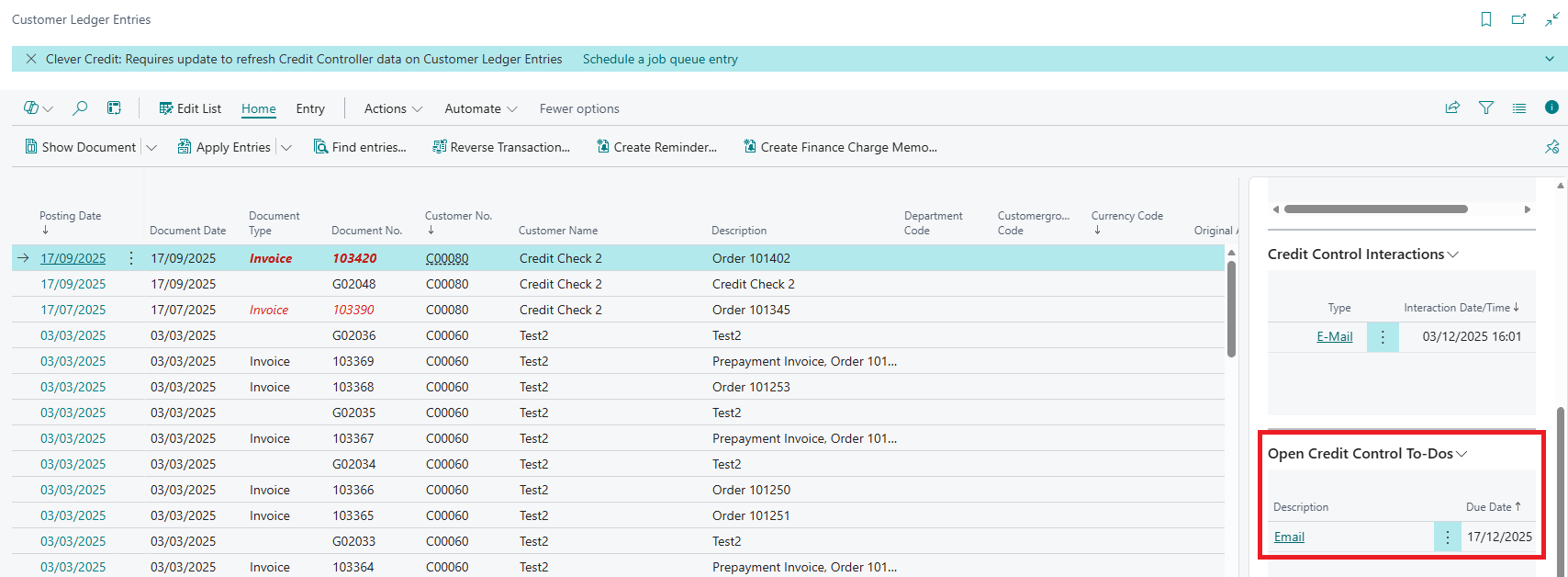Viewport: 1568px width, 577px height.
Task: Toggle the list view layout icon
Action: (1519, 108)
